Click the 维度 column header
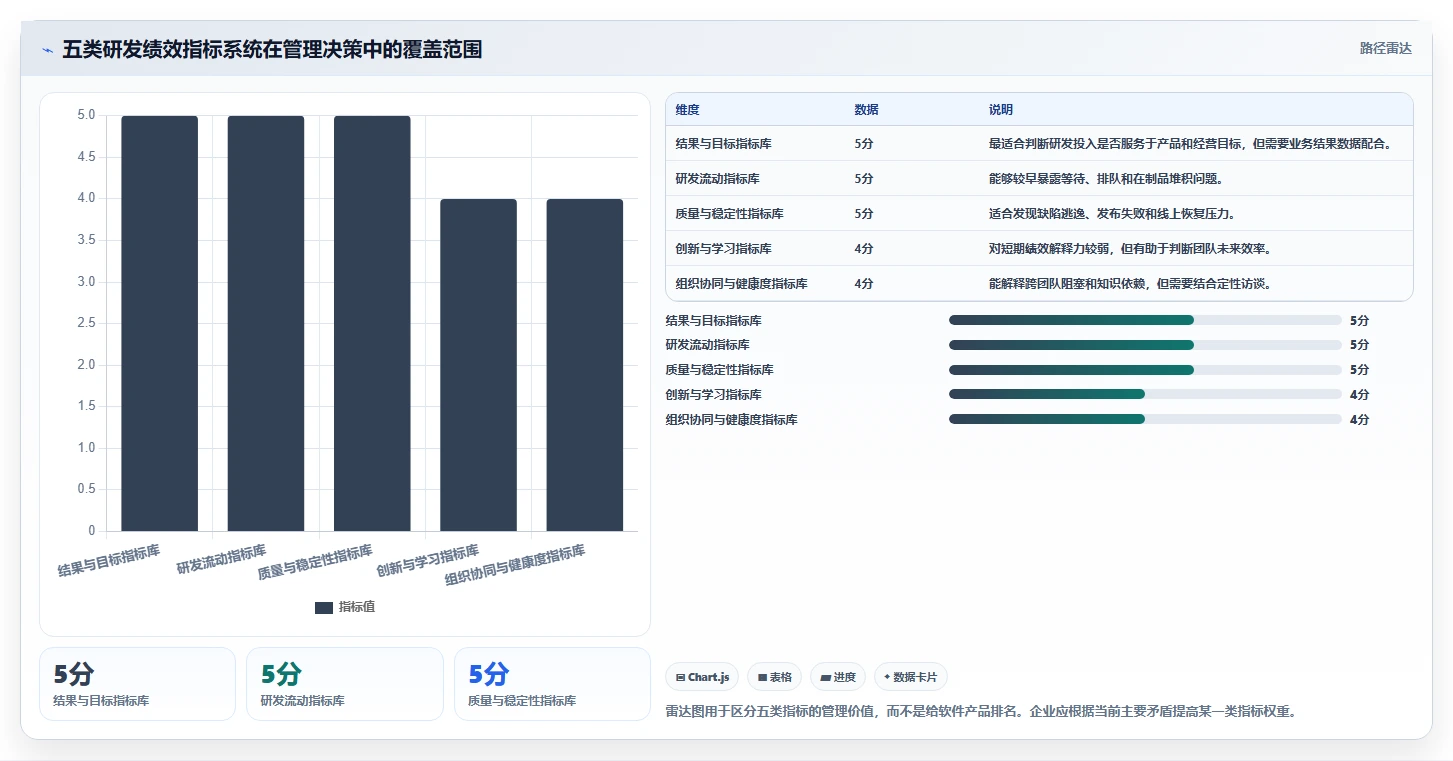This screenshot has width=1453, height=761. click(688, 110)
